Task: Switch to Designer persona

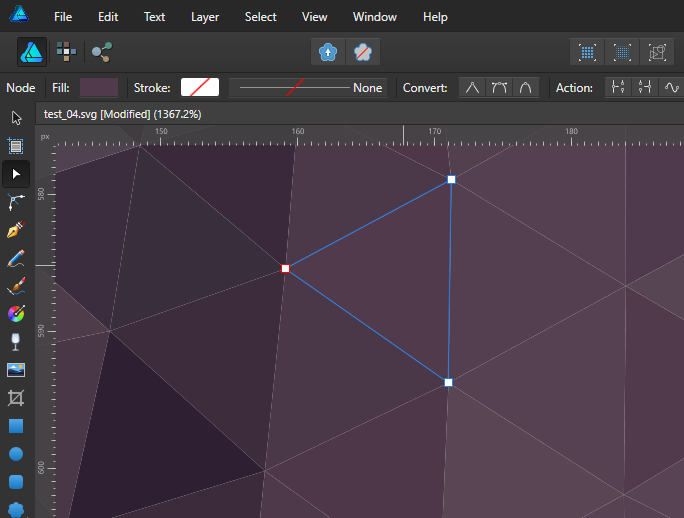Action: (32, 52)
